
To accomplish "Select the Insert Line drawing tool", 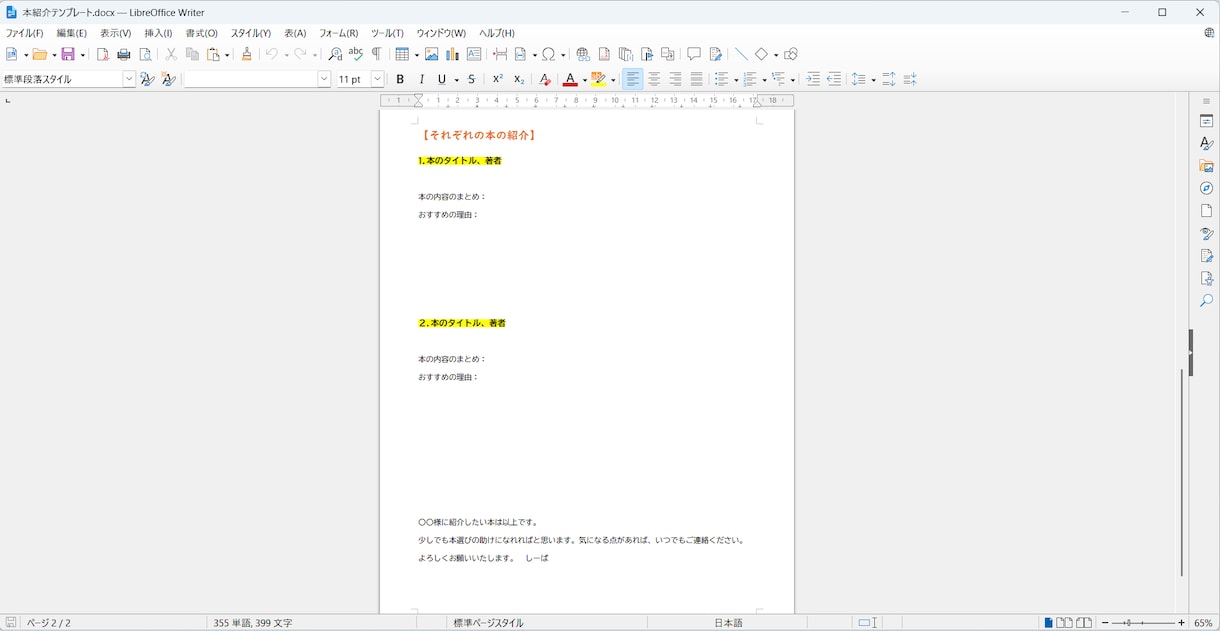I will pos(741,55).
